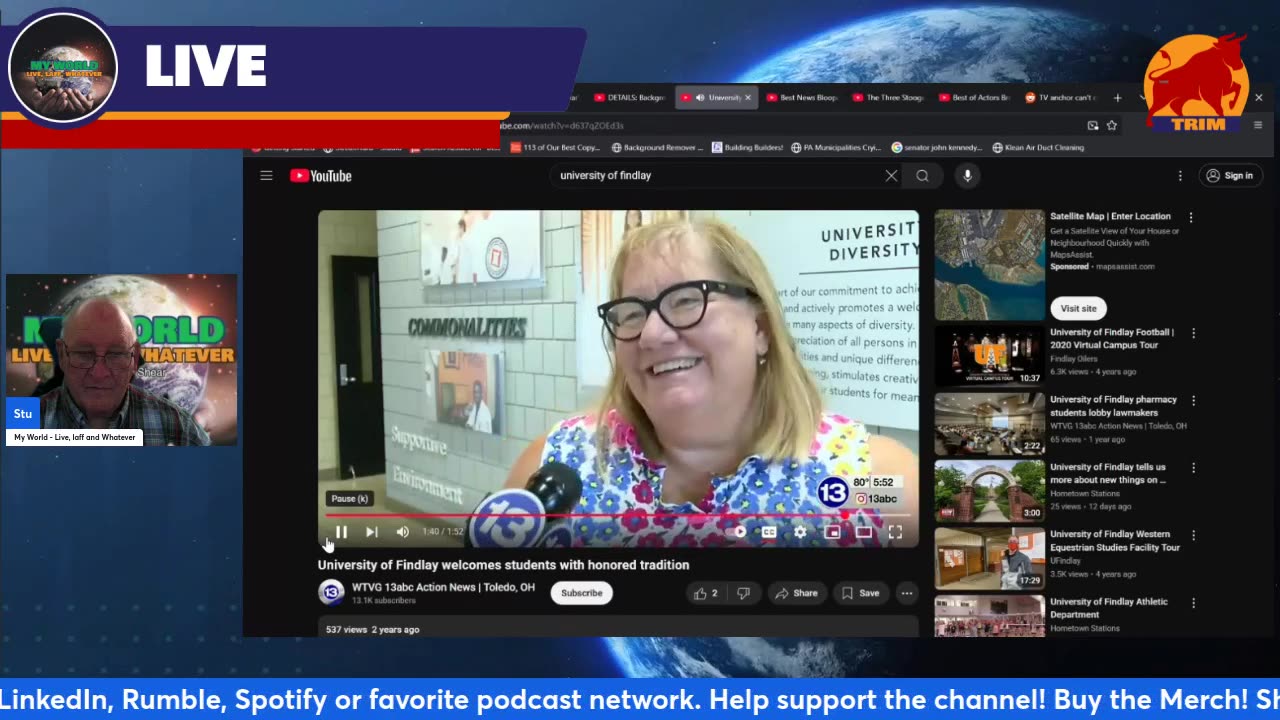Start voice search with microphone
1280x720 pixels.
pyautogui.click(x=967, y=175)
